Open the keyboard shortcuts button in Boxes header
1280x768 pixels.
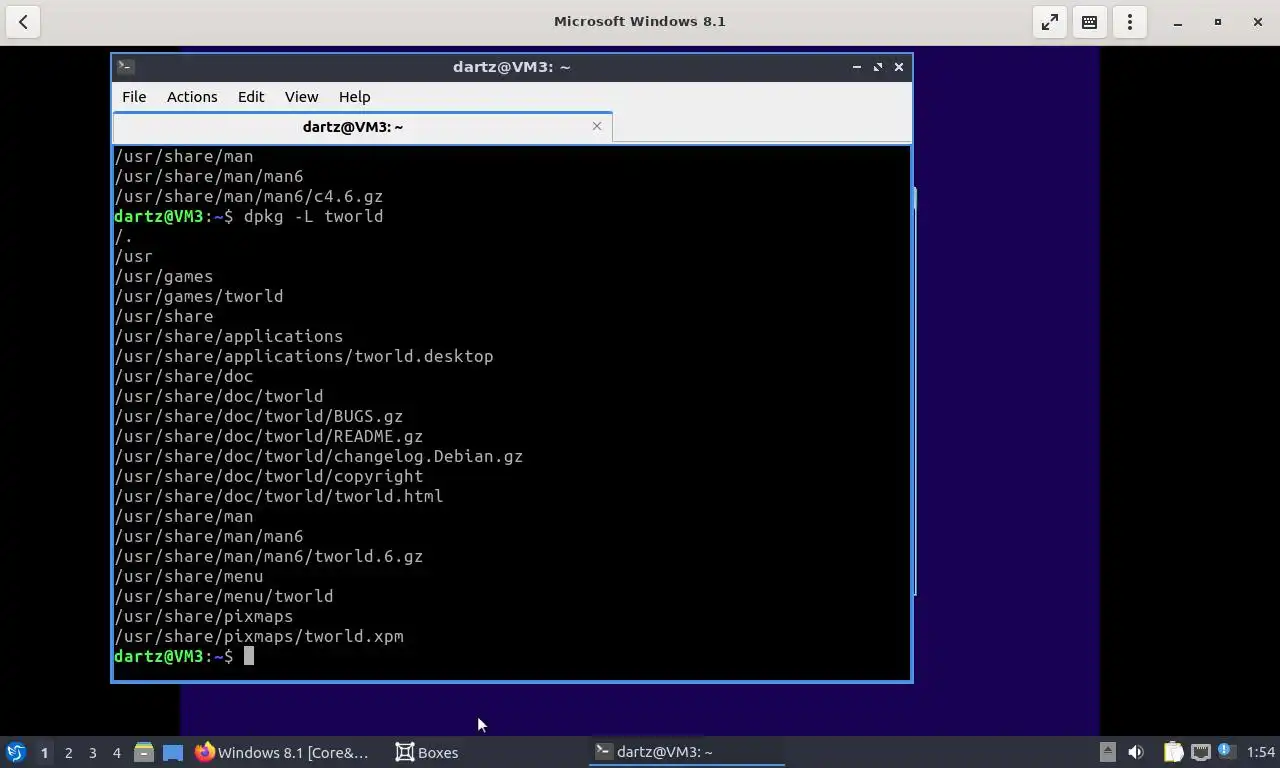(x=1090, y=22)
